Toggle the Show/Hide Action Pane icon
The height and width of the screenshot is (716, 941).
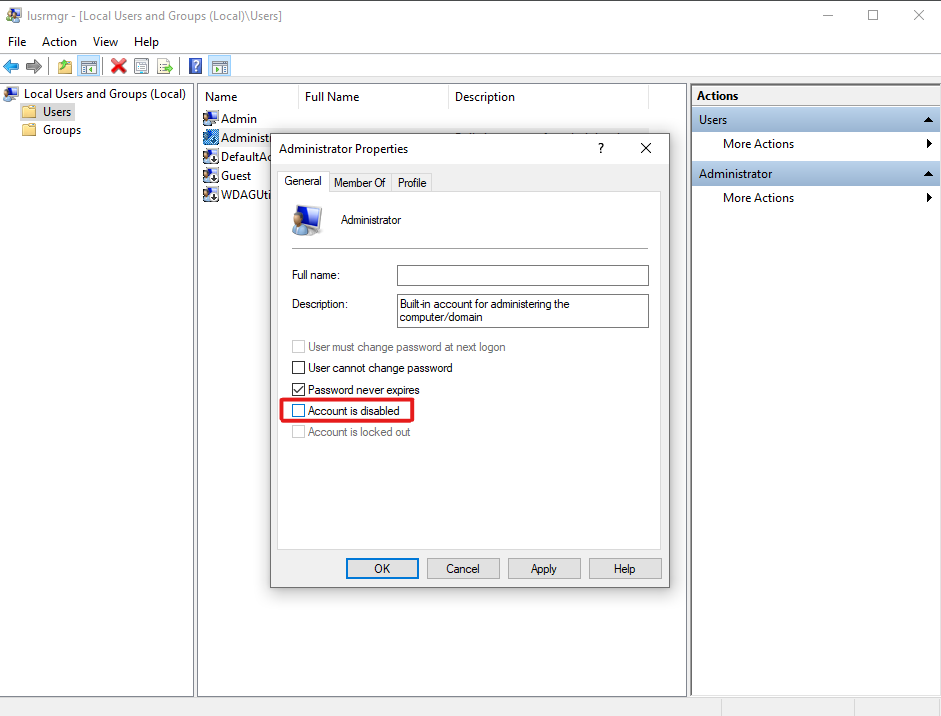221,66
